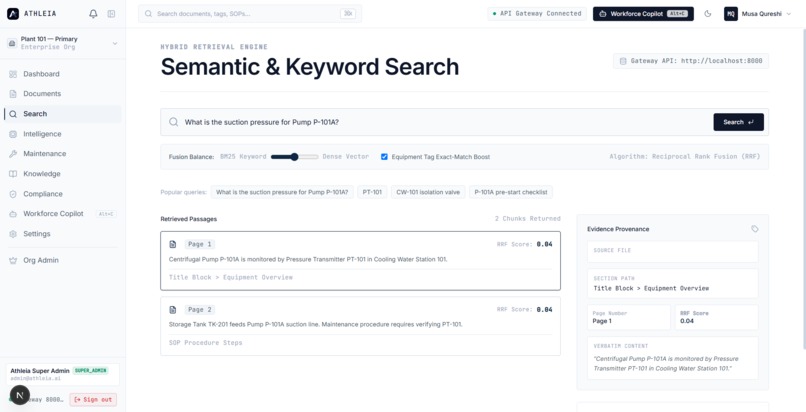Click the SOURCE FILE field

[672, 252]
